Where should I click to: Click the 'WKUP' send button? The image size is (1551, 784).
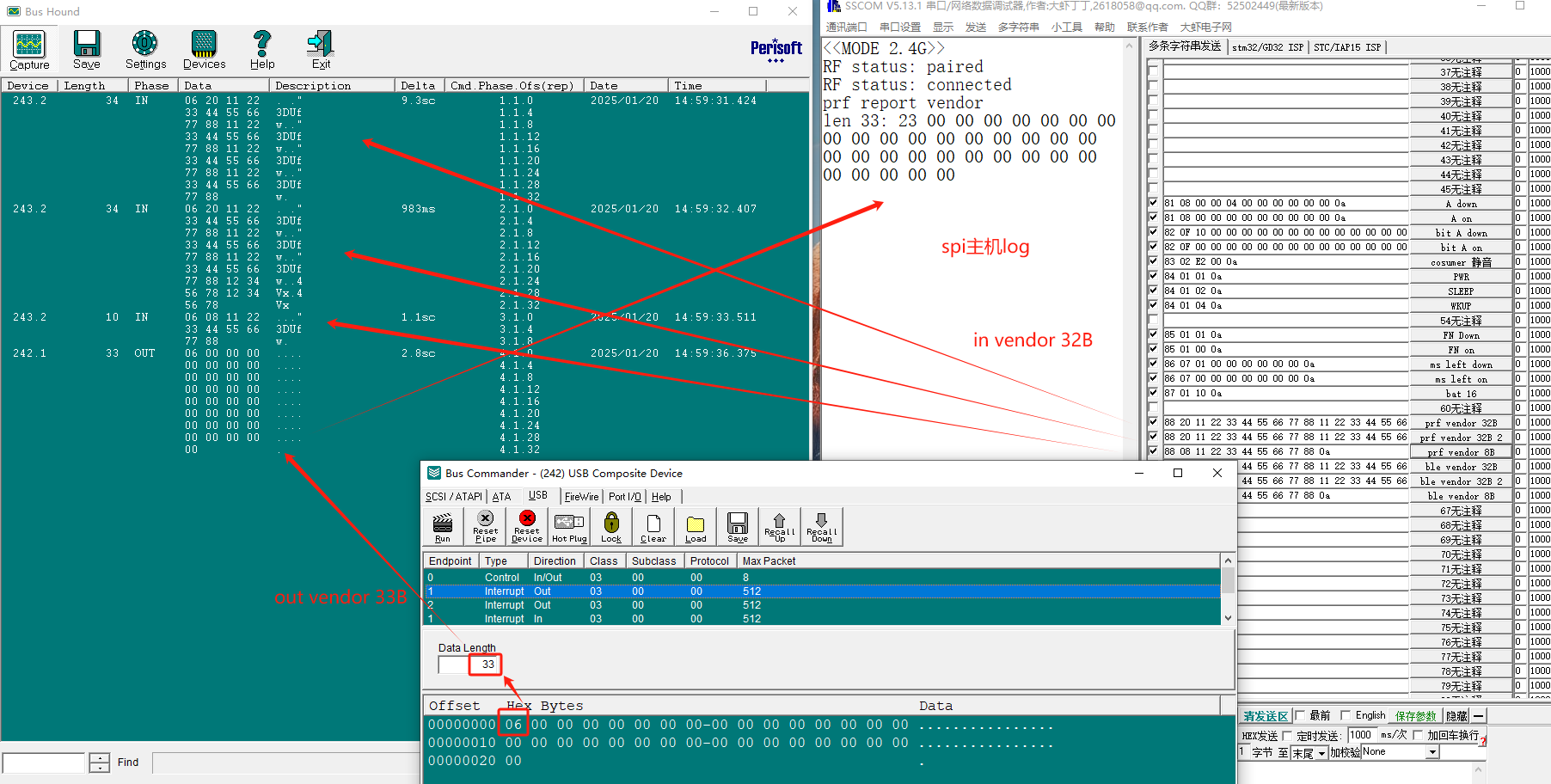click(x=1461, y=306)
